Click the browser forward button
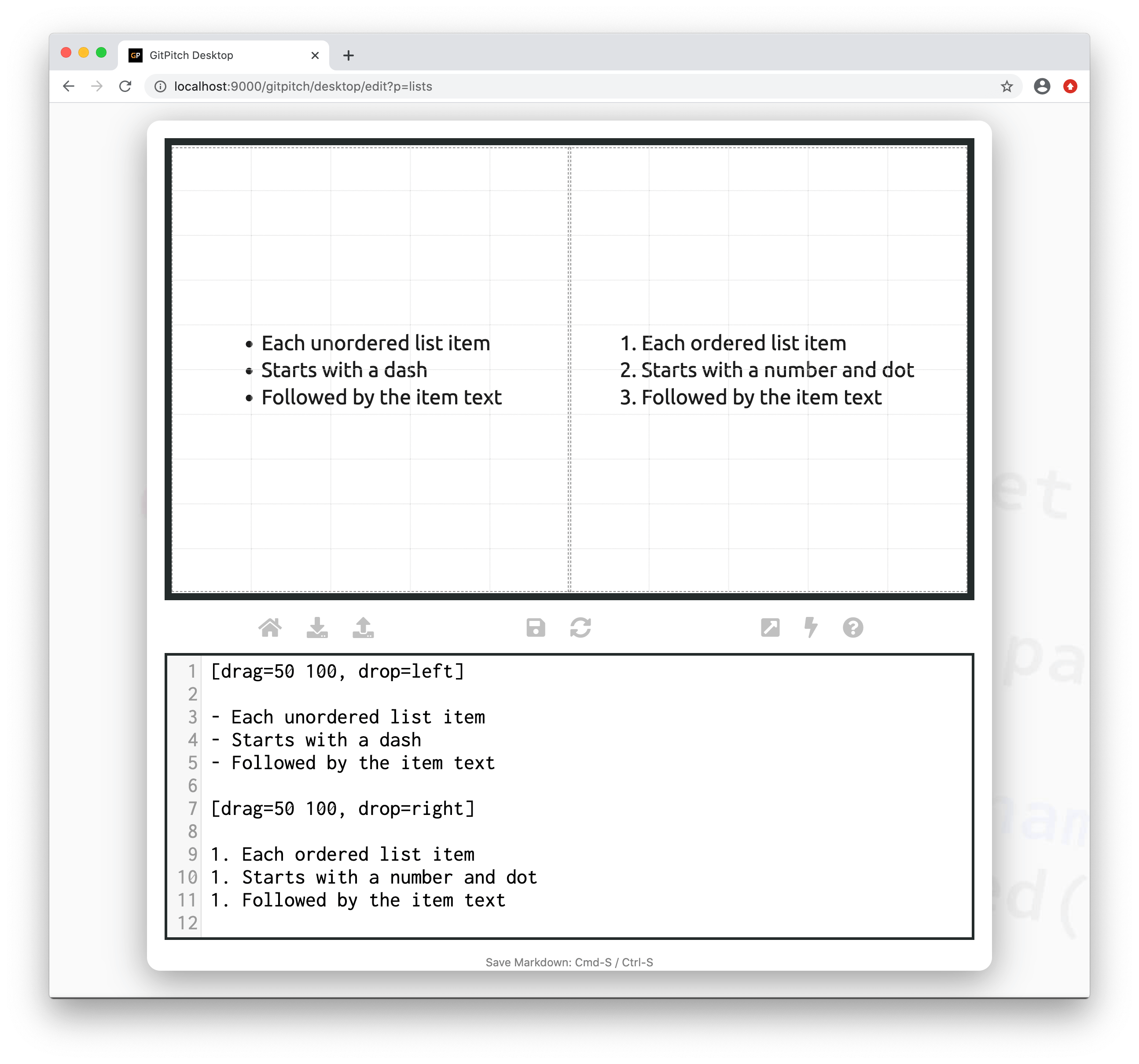Image resolution: width=1139 pixels, height=1064 pixels. click(96, 86)
